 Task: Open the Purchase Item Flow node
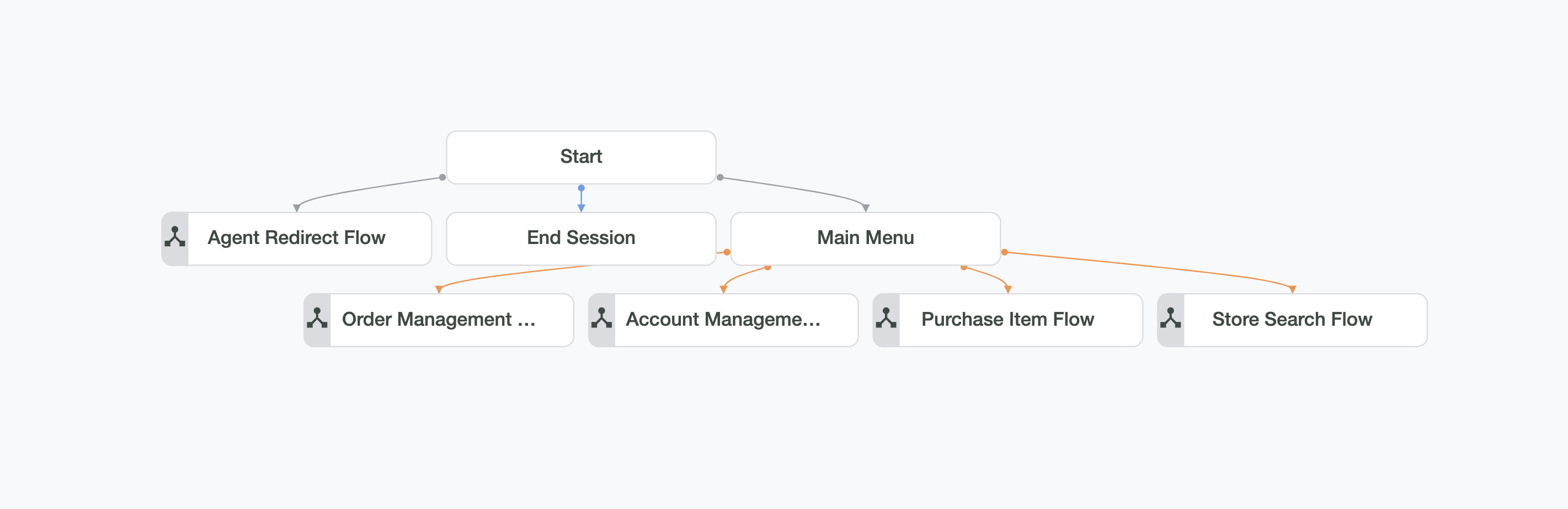click(1007, 320)
